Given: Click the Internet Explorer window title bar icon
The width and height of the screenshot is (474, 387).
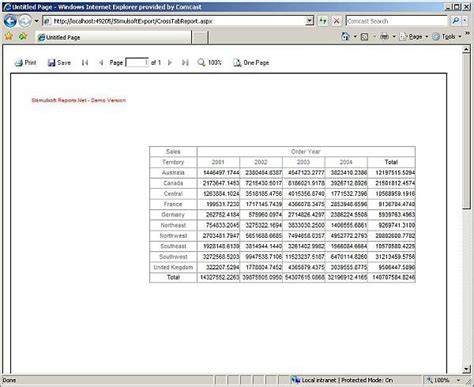Looking at the screenshot, I should pos(7,7).
